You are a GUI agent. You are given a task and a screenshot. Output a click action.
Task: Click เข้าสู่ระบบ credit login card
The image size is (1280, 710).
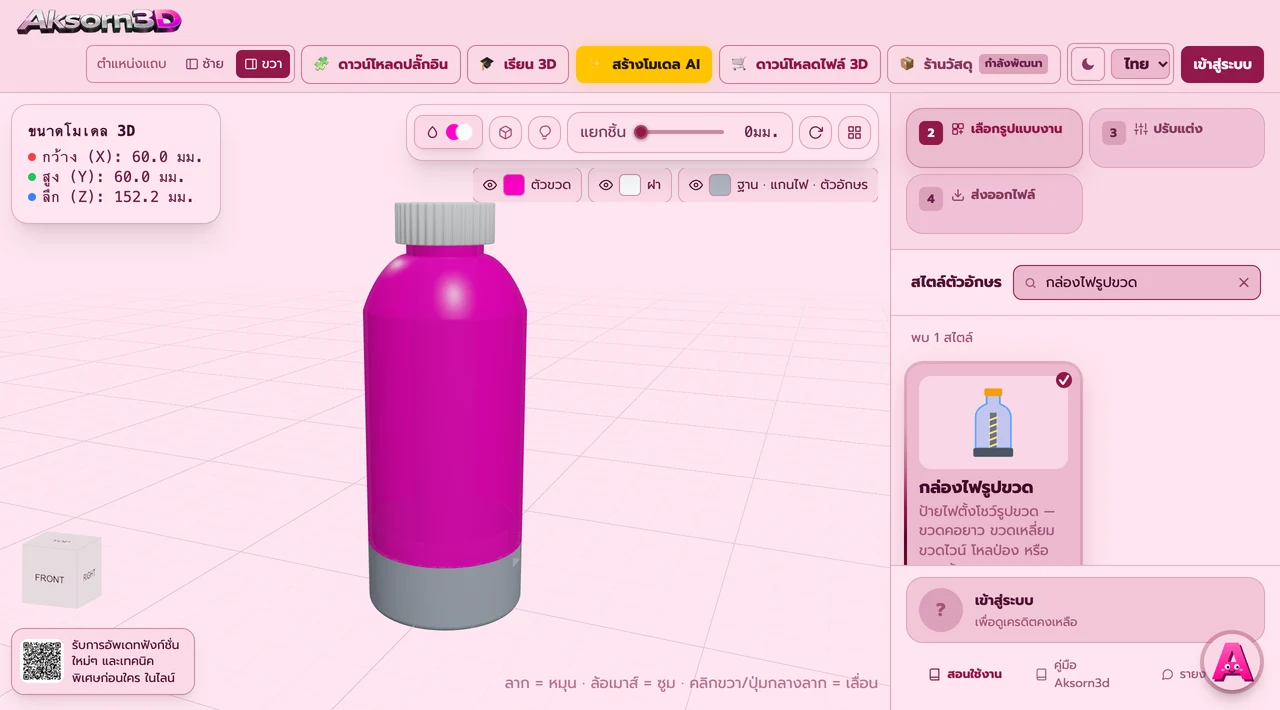[x=1085, y=610]
